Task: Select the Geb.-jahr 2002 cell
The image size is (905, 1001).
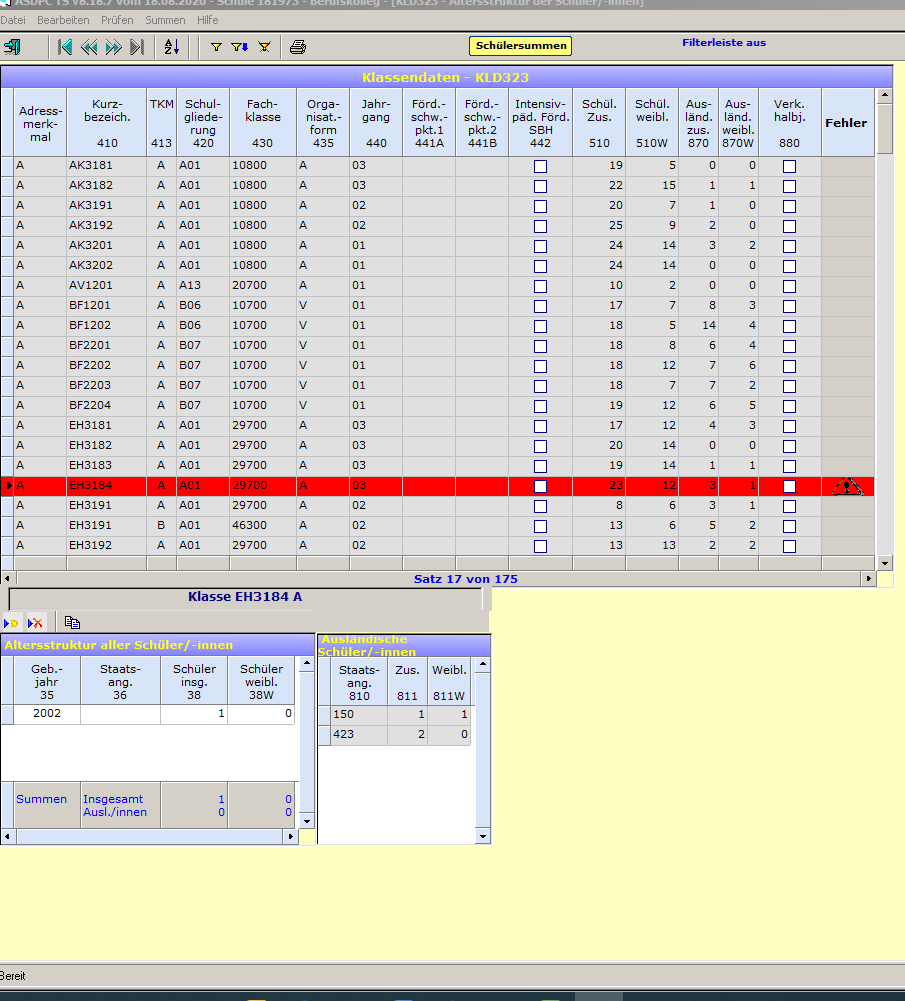Action: (47, 714)
